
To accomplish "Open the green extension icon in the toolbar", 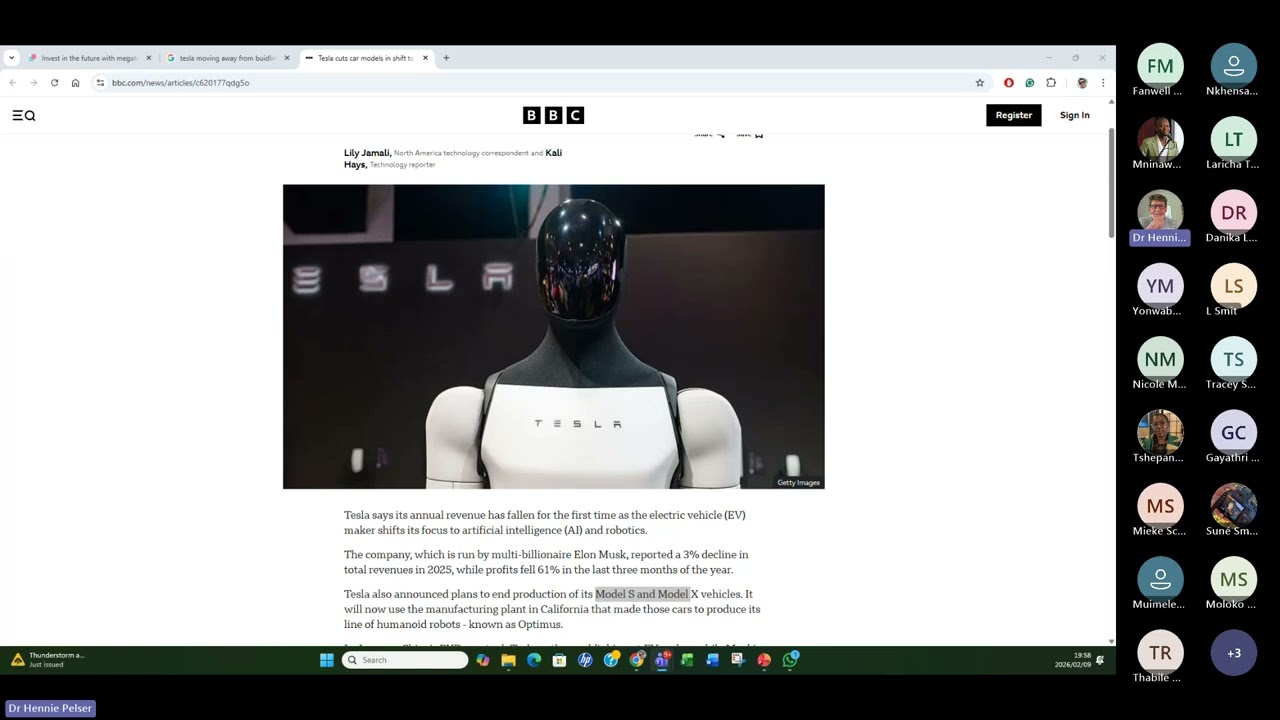I will point(1030,83).
